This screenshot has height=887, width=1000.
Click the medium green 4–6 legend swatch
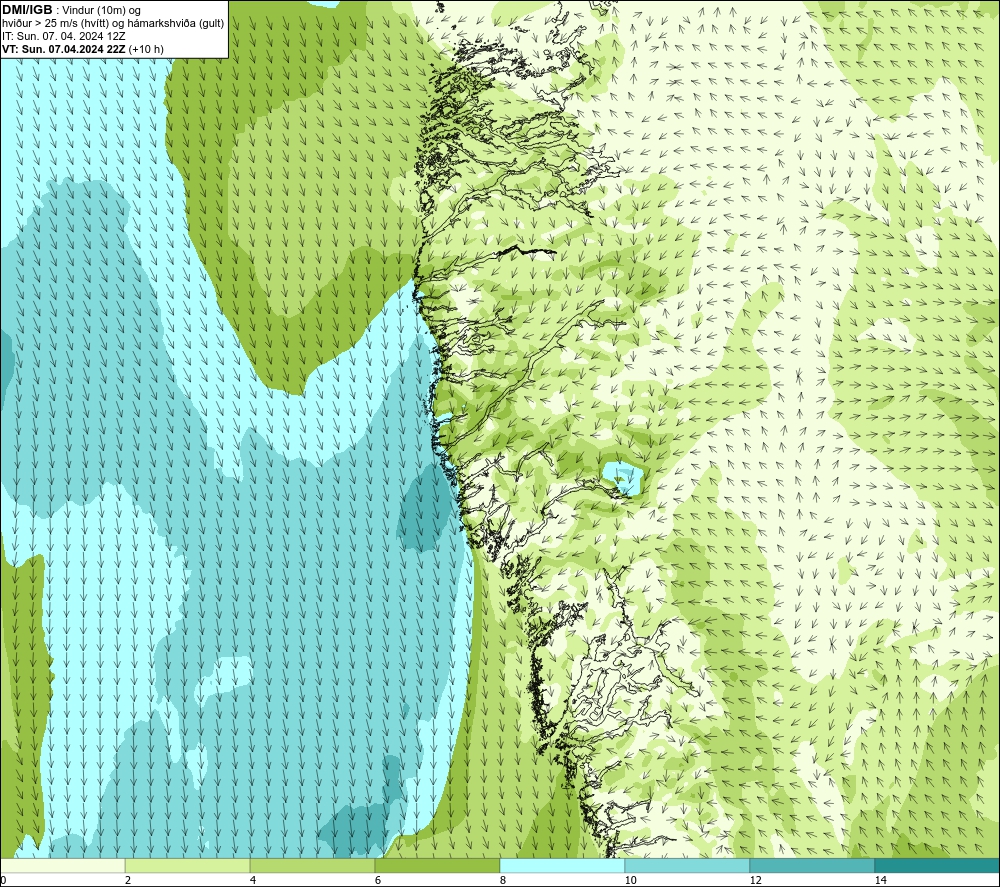pyautogui.click(x=312, y=866)
